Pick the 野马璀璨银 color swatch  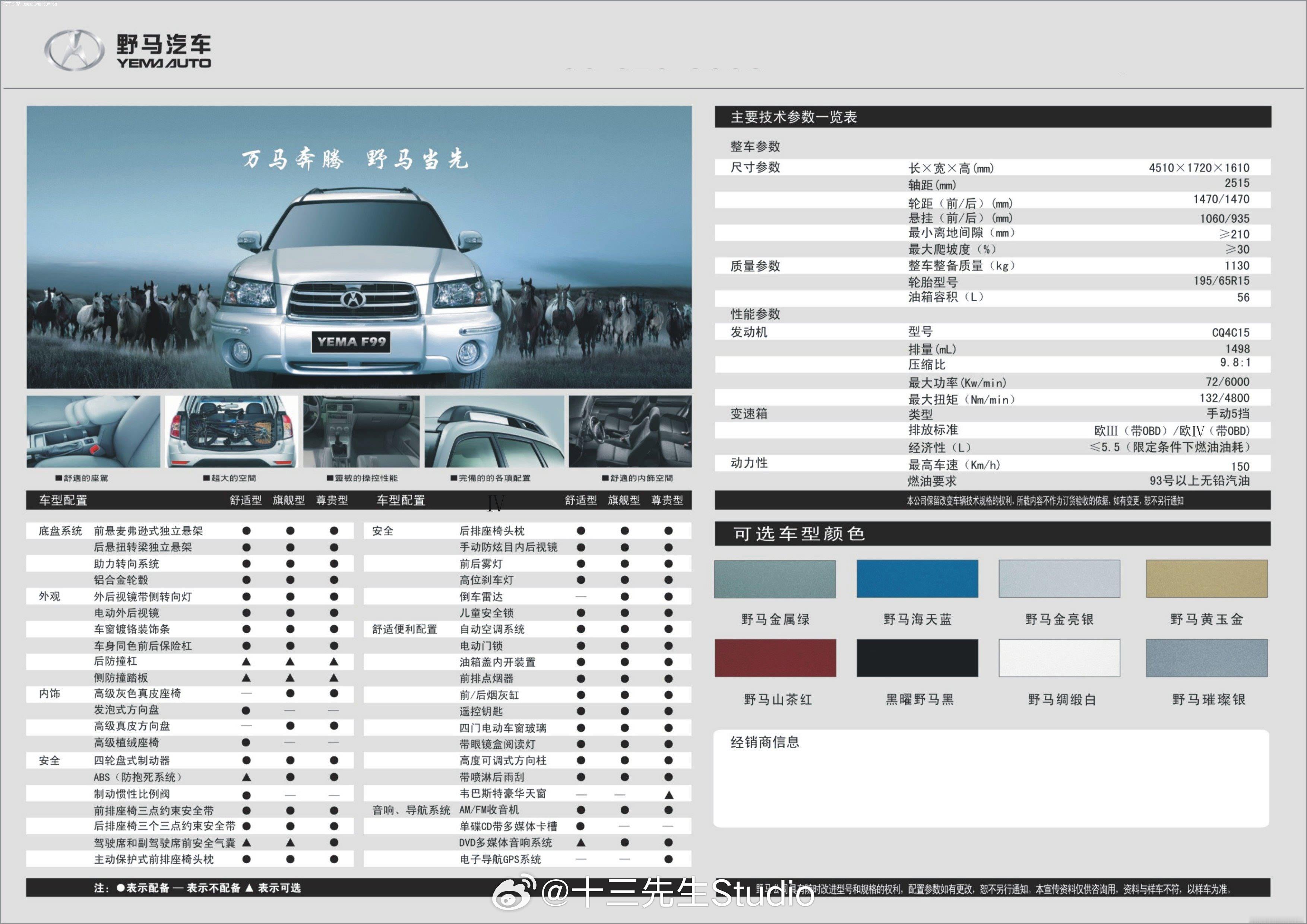(x=1207, y=658)
